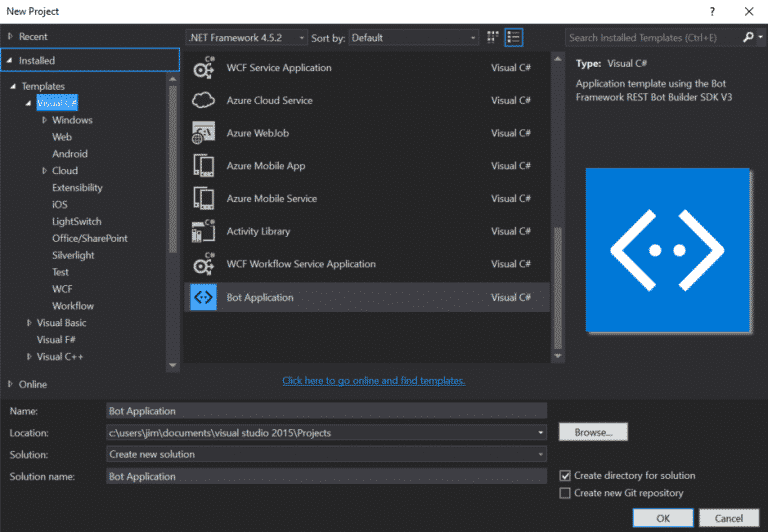Open the Sort by Default dropdown
Screen dimensions: 768x532
pos(414,38)
